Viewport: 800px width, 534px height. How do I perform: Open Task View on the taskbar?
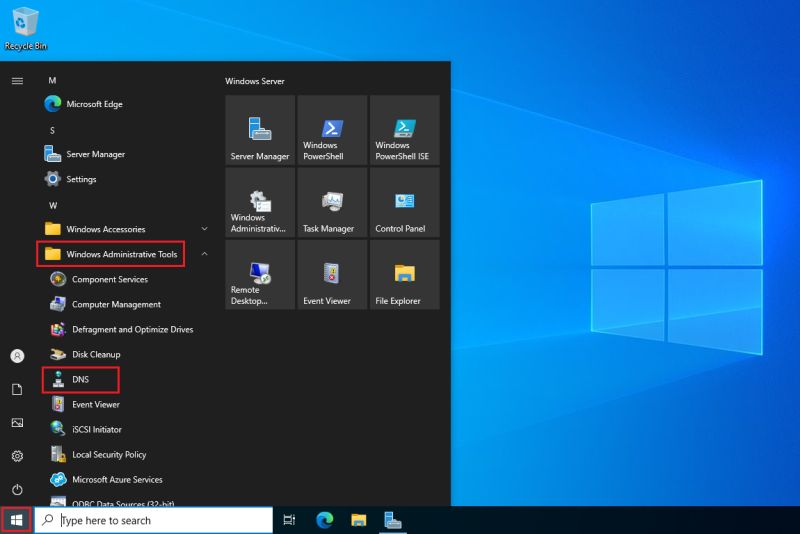[x=289, y=520]
